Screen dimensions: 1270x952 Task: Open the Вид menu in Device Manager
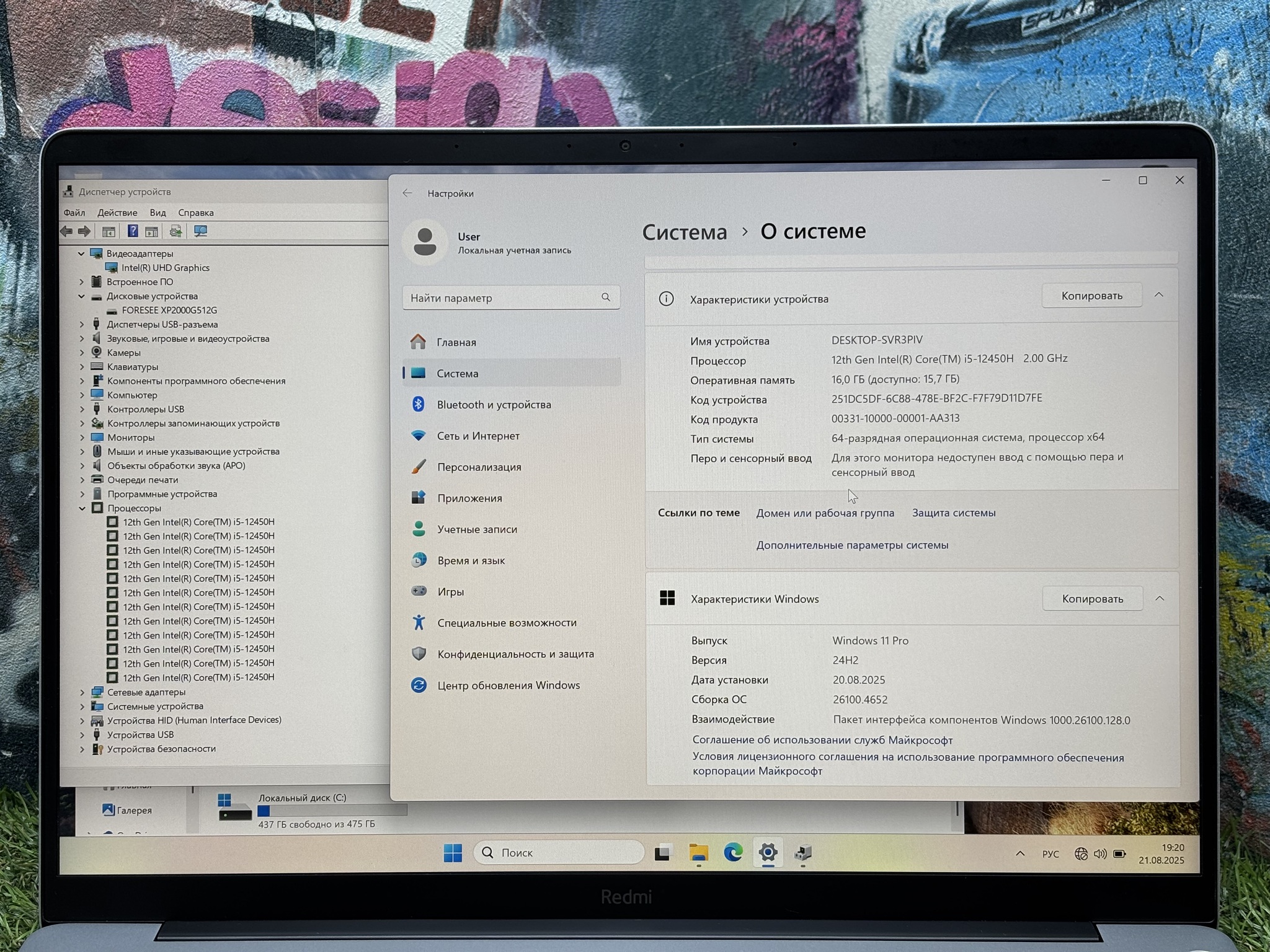tap(158, 213)
